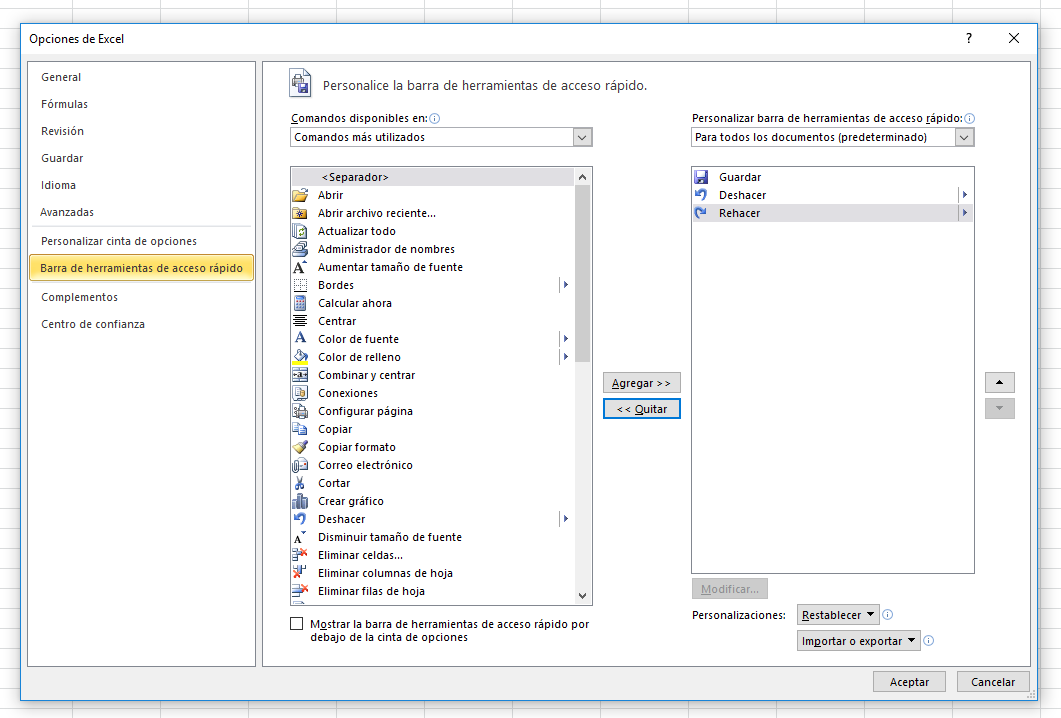The width and height of the screenshot is (1061, 718).
Task: Click the Deshacer icon in quick access list
Action: tap(701, 195)
